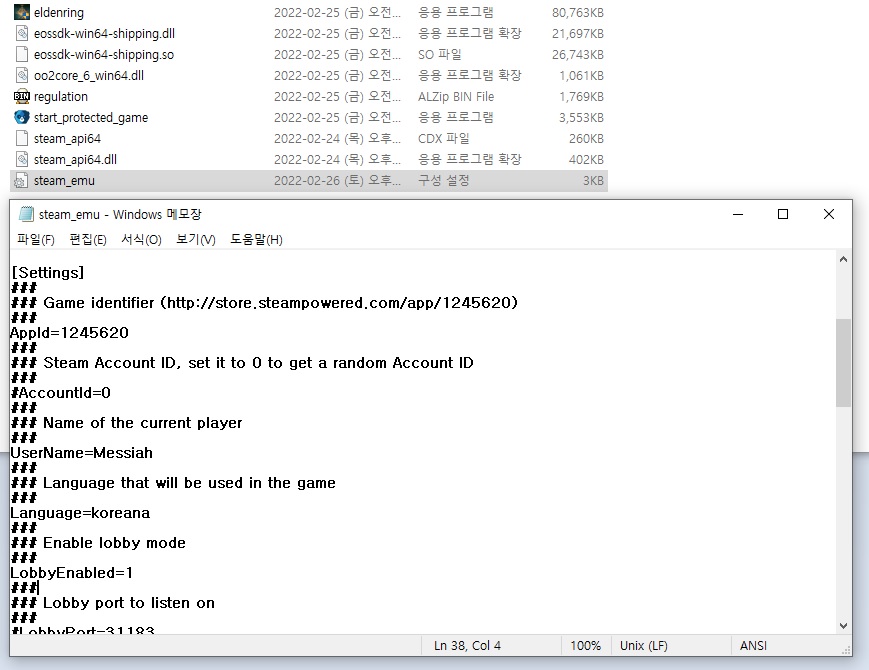Click the #AccountId=0 line

[61, 393]
